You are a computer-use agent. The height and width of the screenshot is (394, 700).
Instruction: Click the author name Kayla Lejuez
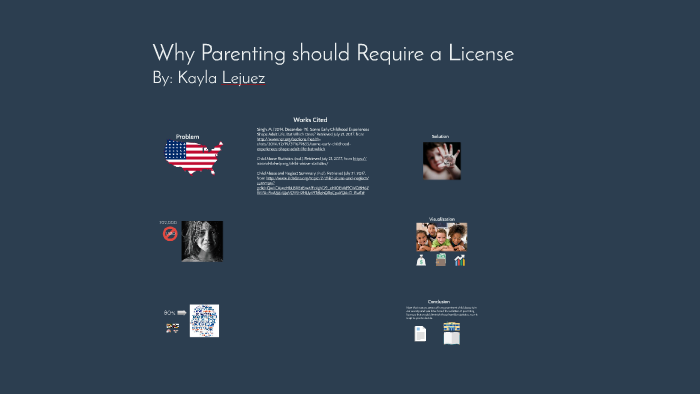click(221, 78)
